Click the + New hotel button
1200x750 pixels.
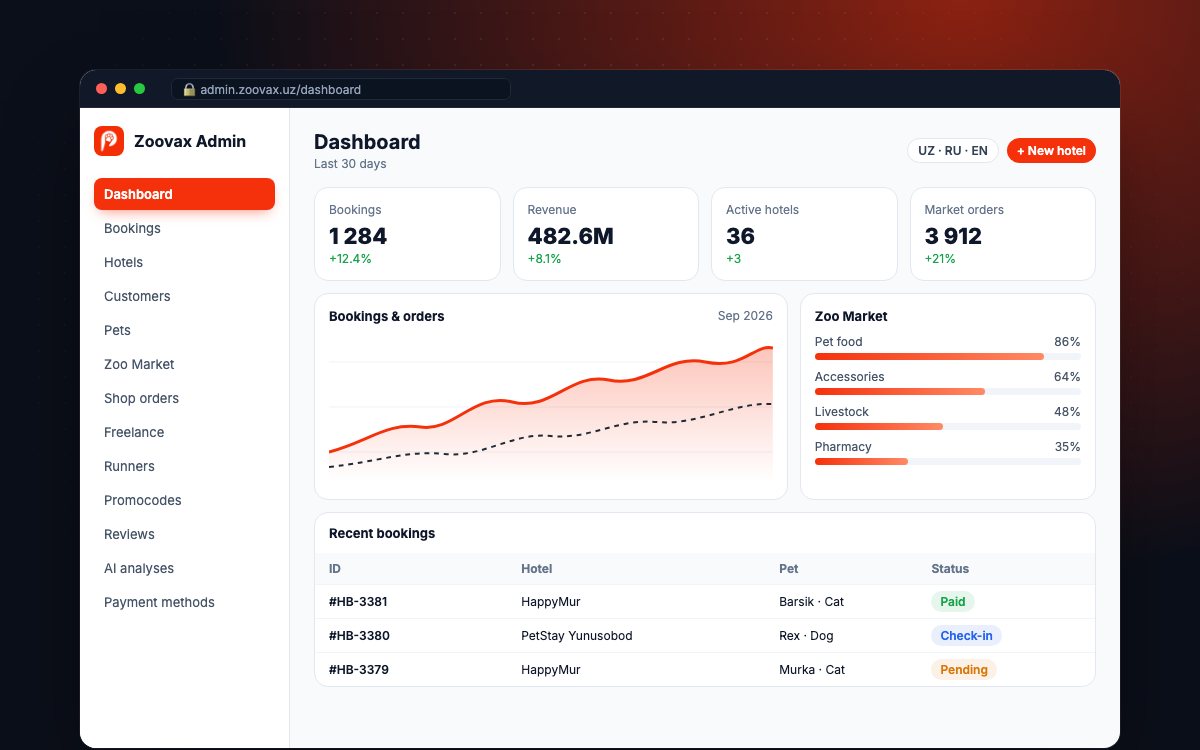pos(1051,151)
